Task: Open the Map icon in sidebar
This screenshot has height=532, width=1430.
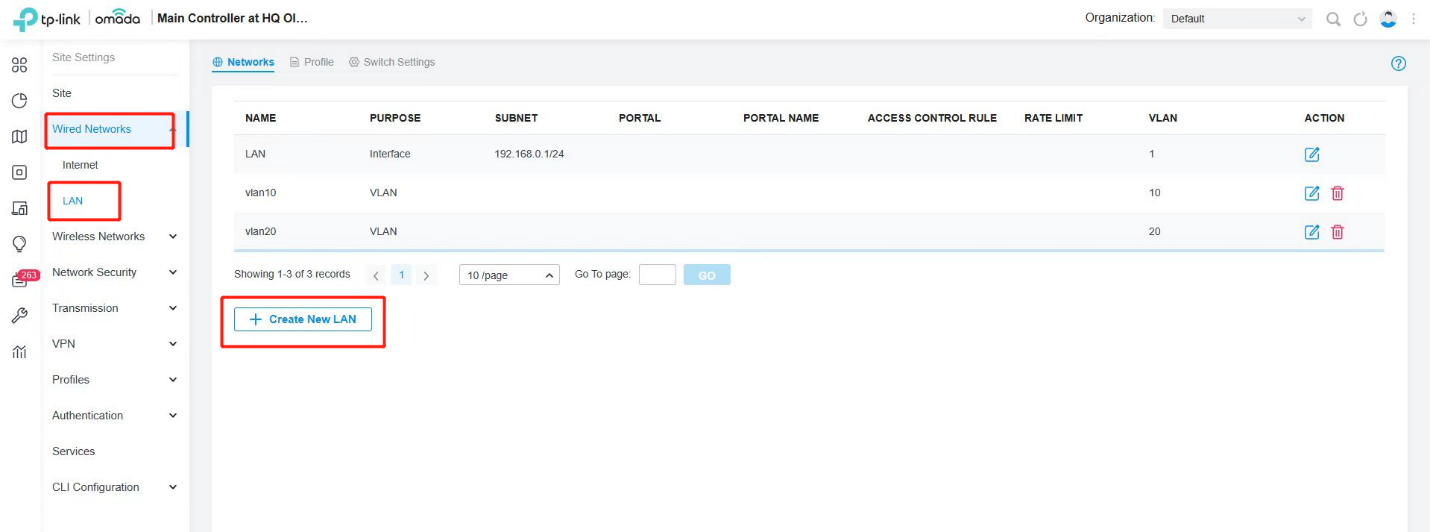Action: [19, 137]
